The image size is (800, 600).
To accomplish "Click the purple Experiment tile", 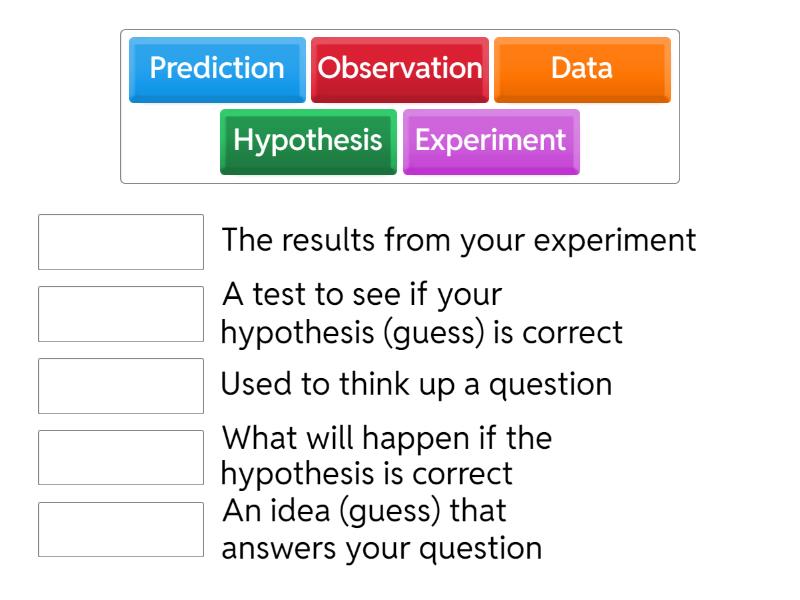I will click(x=489, y=140).
